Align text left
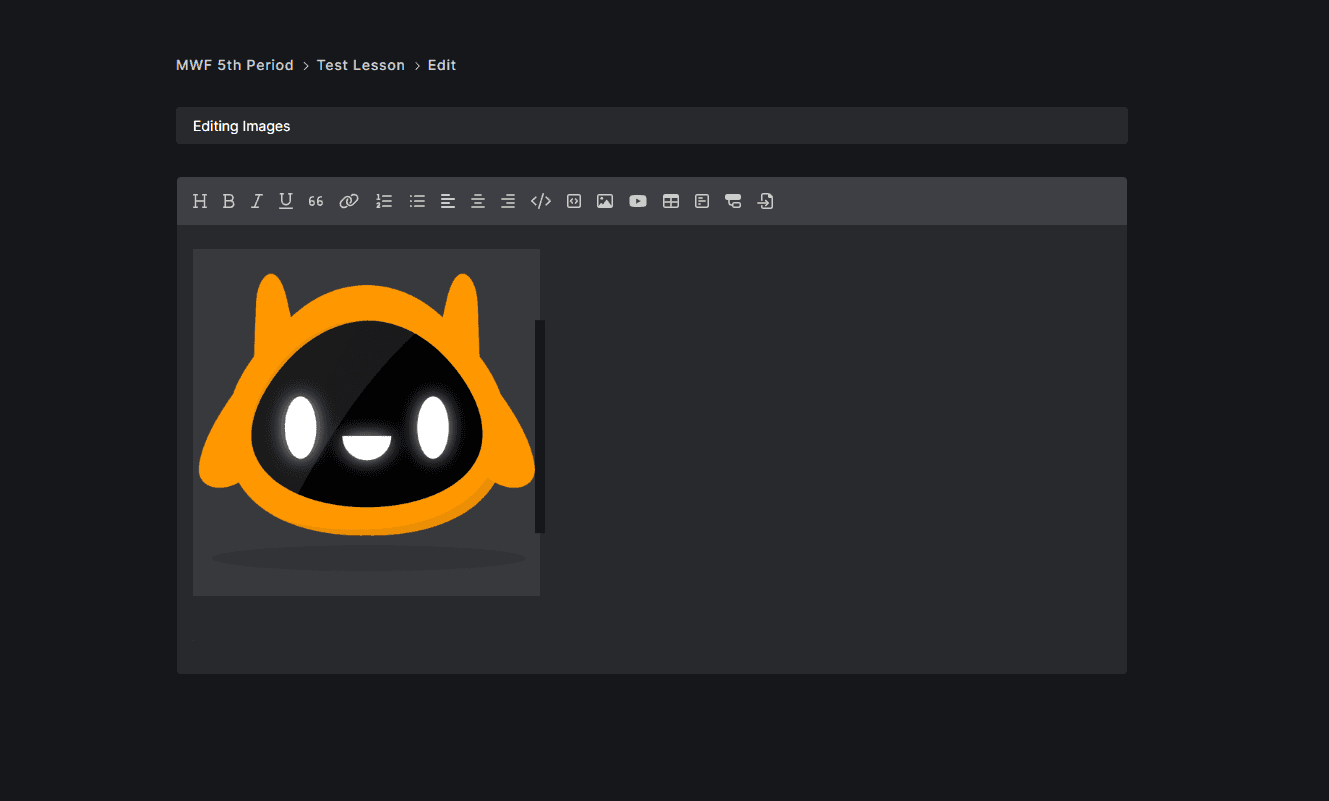This screenshot has width=1329, height=801. click(x=448, y=201)
